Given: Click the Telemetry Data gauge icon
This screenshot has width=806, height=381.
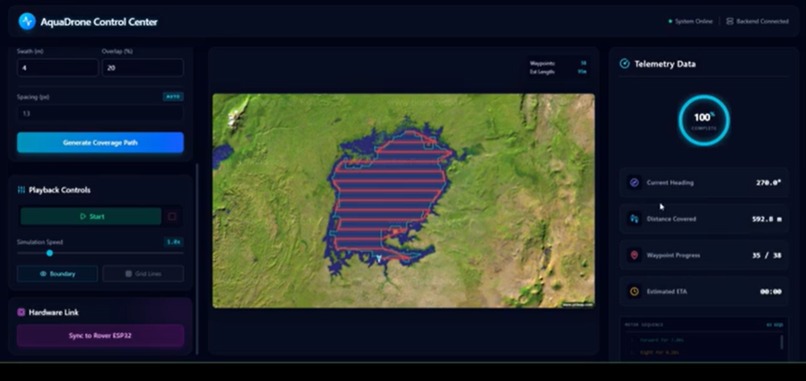Looking at the screenshot, I should point(625,64).
